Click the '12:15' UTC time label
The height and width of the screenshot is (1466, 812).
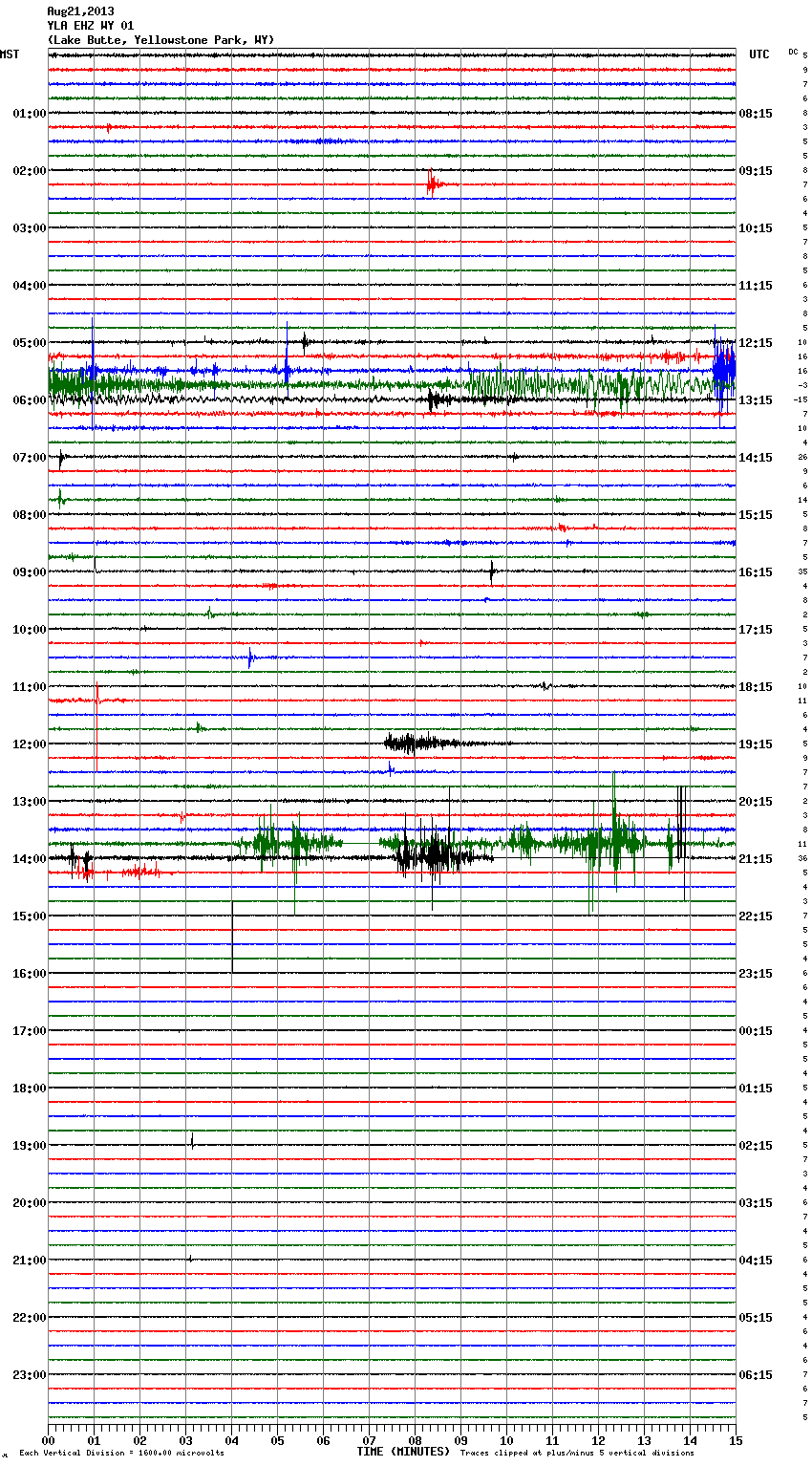click(x=756, y=343)
